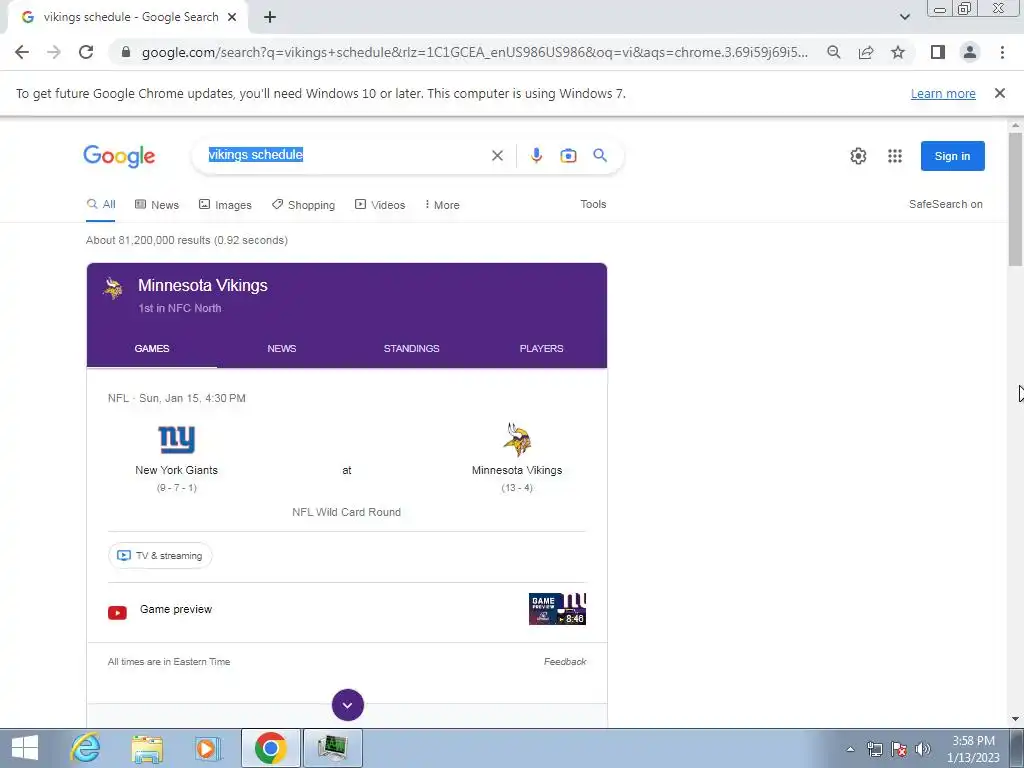Screen dimensions: 1024x768
Task: Expand the More search options
Action: [442, 205]
